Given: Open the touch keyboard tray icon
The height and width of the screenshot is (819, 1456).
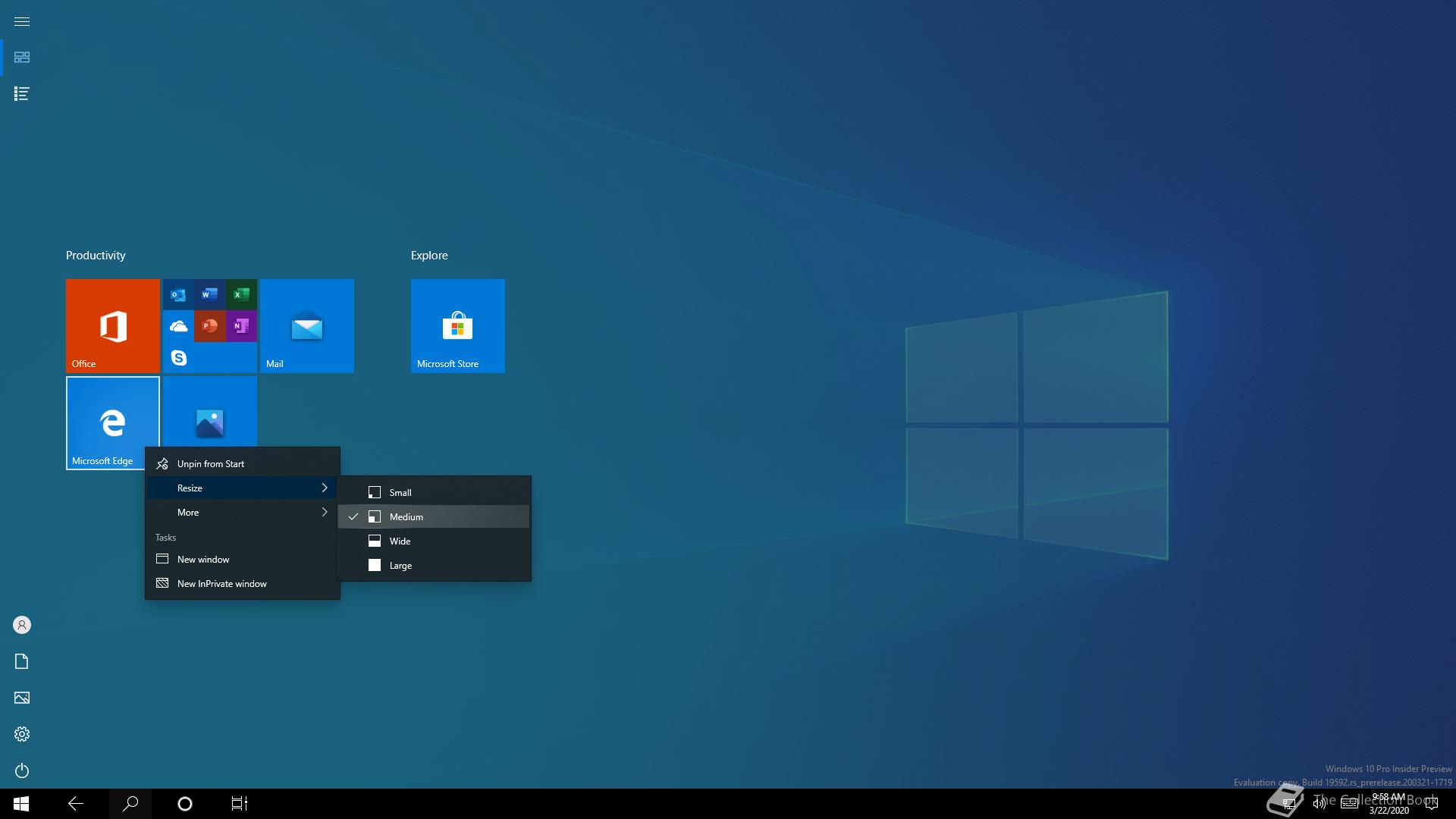Looking at the screenshot, I should coord(1349,804).
